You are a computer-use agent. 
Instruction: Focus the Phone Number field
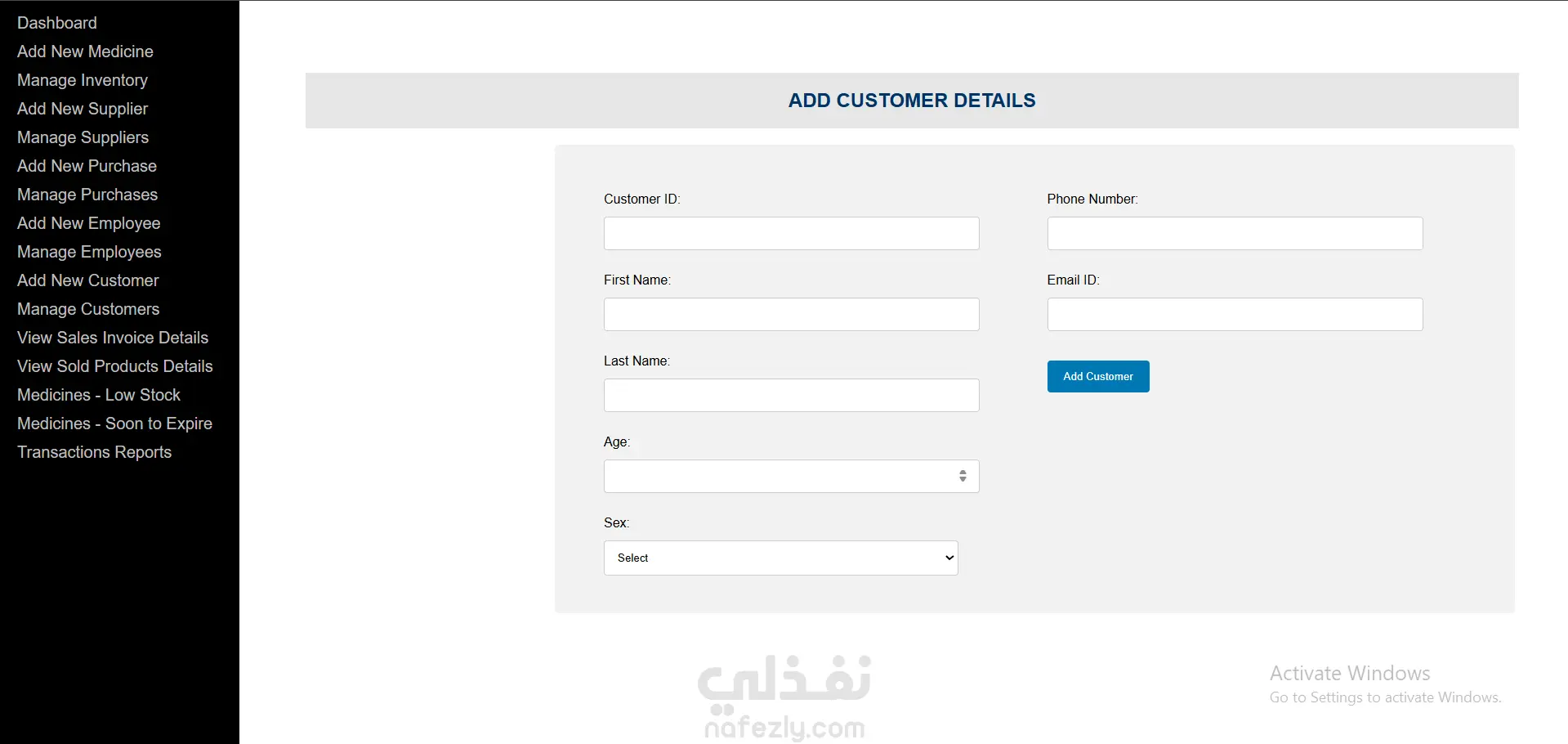1235,233
